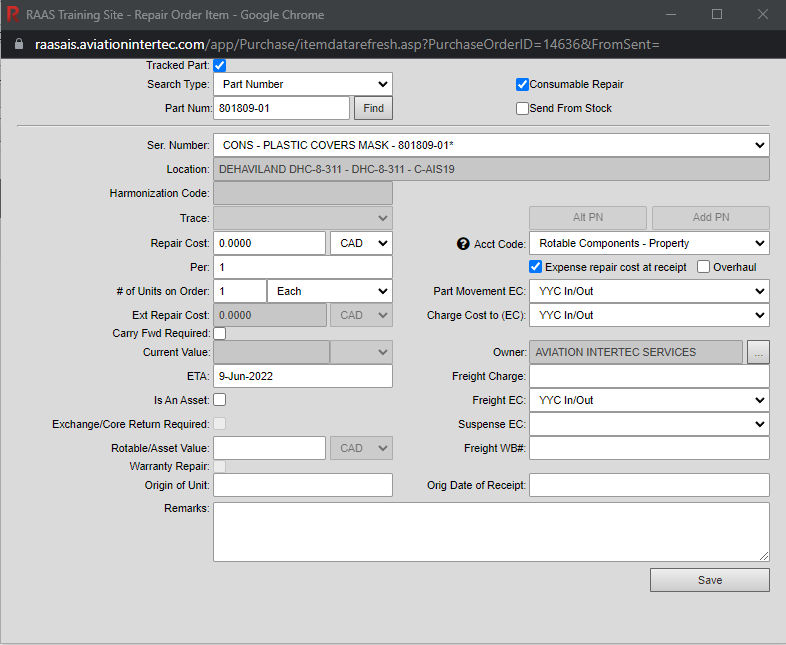786x645 pixels.
Task: Open the Owner lookup ellipsis button
Action: point(758,352)
